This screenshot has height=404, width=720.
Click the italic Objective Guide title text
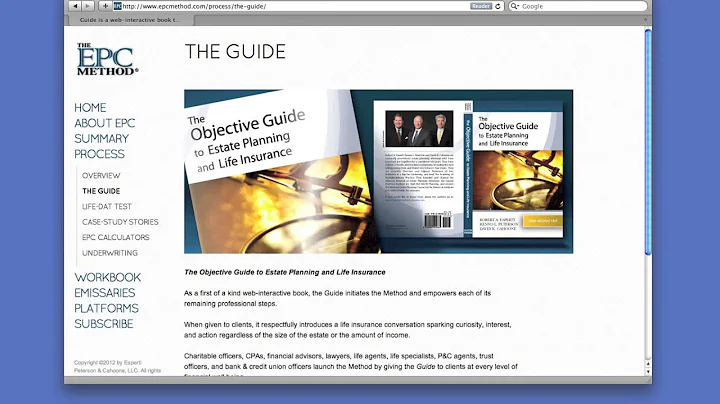pyautogui.click(x=285, y=272)
